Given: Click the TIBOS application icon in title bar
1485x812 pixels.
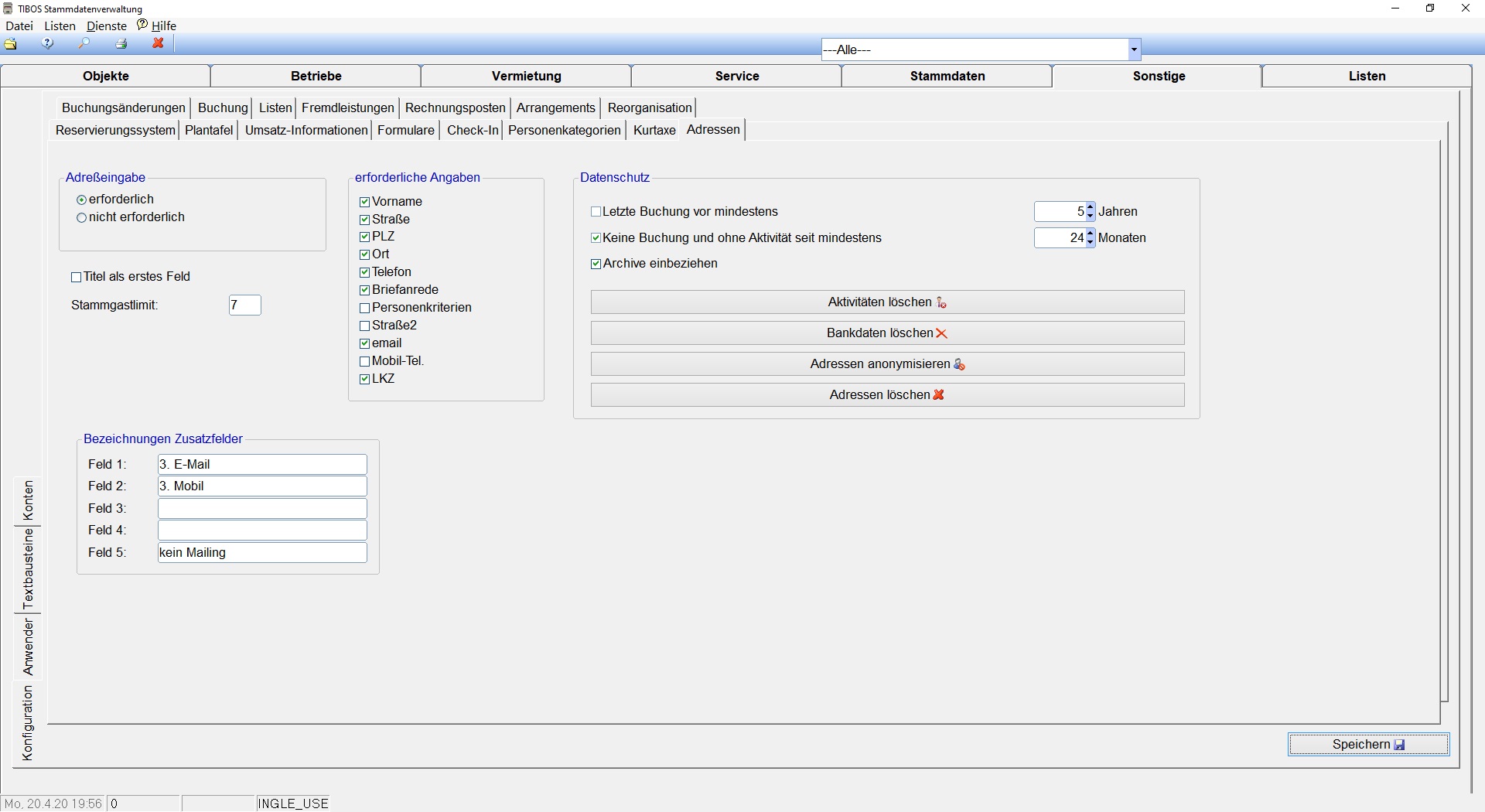Looking at the screenshot, I should 9,9.
